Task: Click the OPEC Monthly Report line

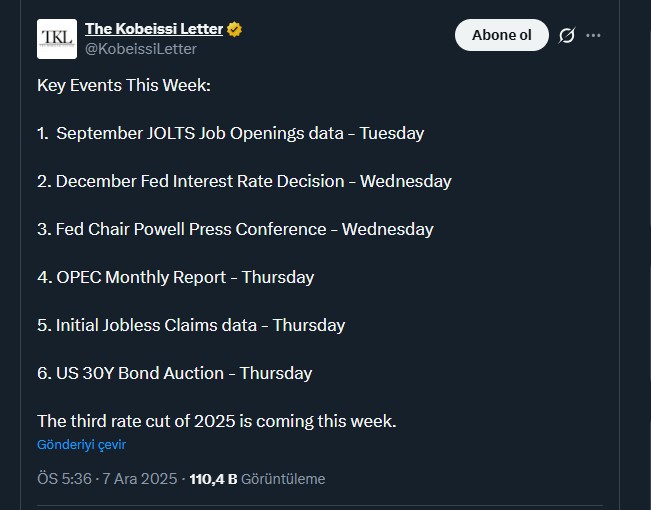Action: [176, 277]
